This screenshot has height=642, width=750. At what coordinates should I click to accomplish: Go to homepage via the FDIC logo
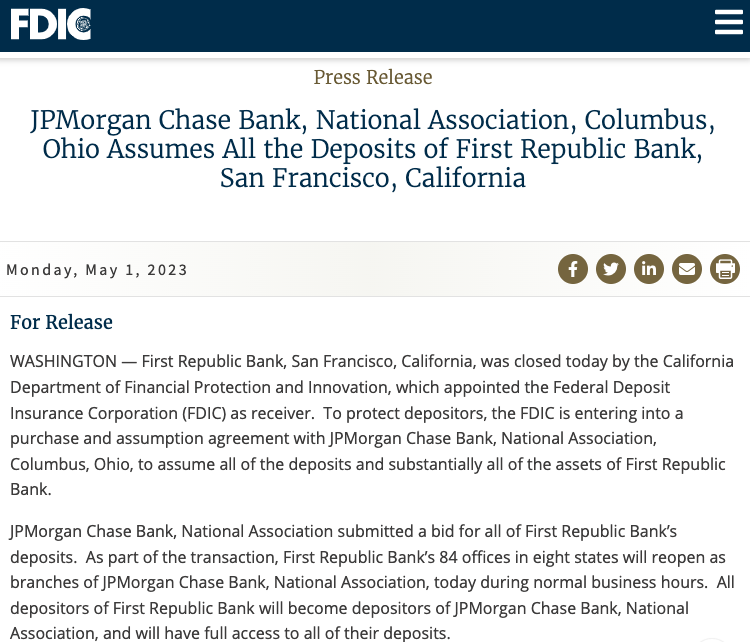coord(51,24)
